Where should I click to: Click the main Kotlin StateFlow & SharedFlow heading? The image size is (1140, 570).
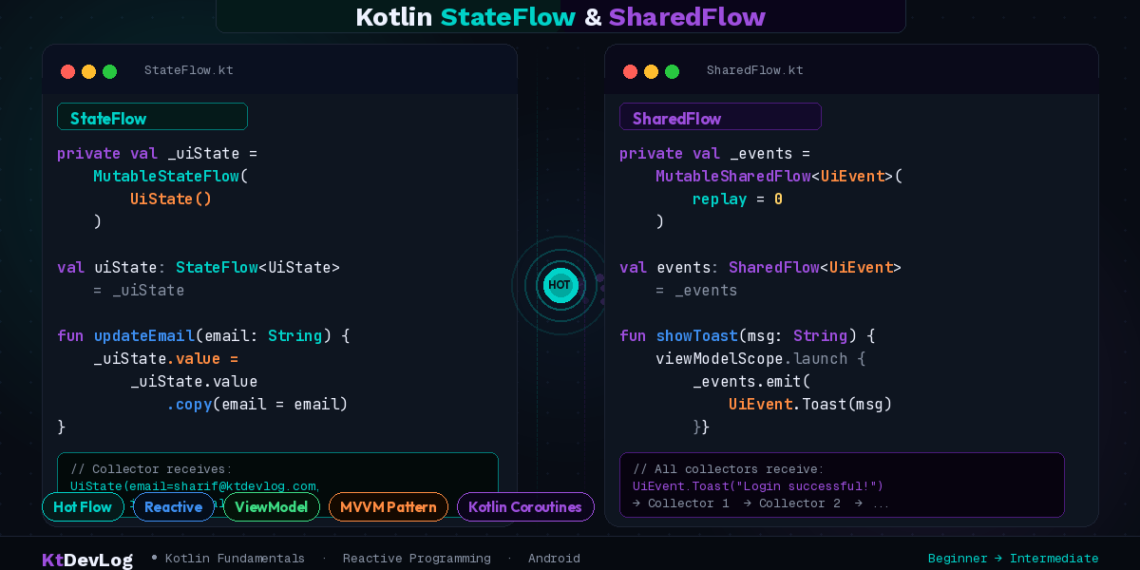(561, 17)
